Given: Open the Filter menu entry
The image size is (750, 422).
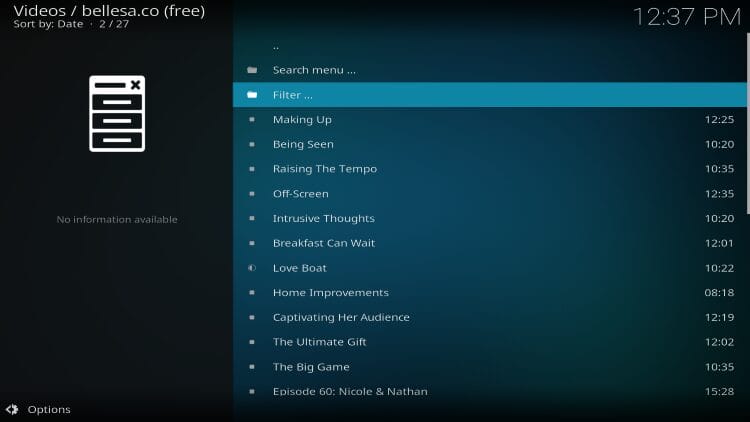Looking at the screenshot, I should click(x=293, y=95).
